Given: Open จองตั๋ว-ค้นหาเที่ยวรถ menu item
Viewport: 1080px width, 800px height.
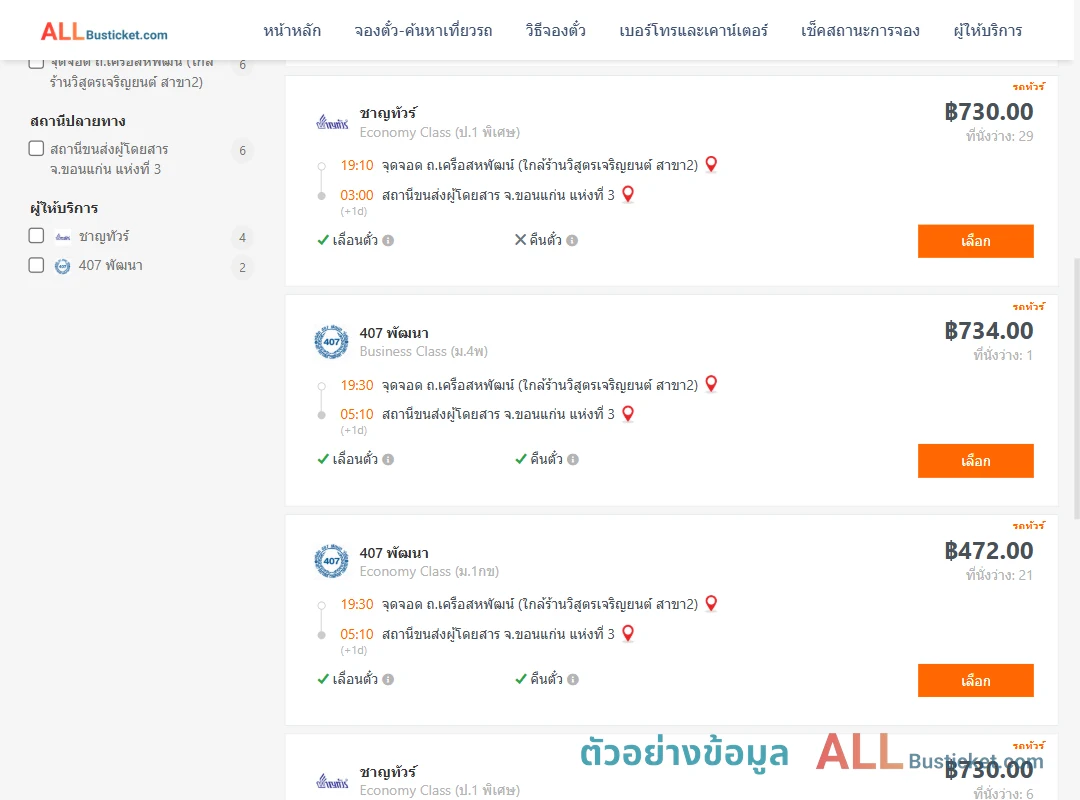Looking at the screenshot, I should [424, 31].
